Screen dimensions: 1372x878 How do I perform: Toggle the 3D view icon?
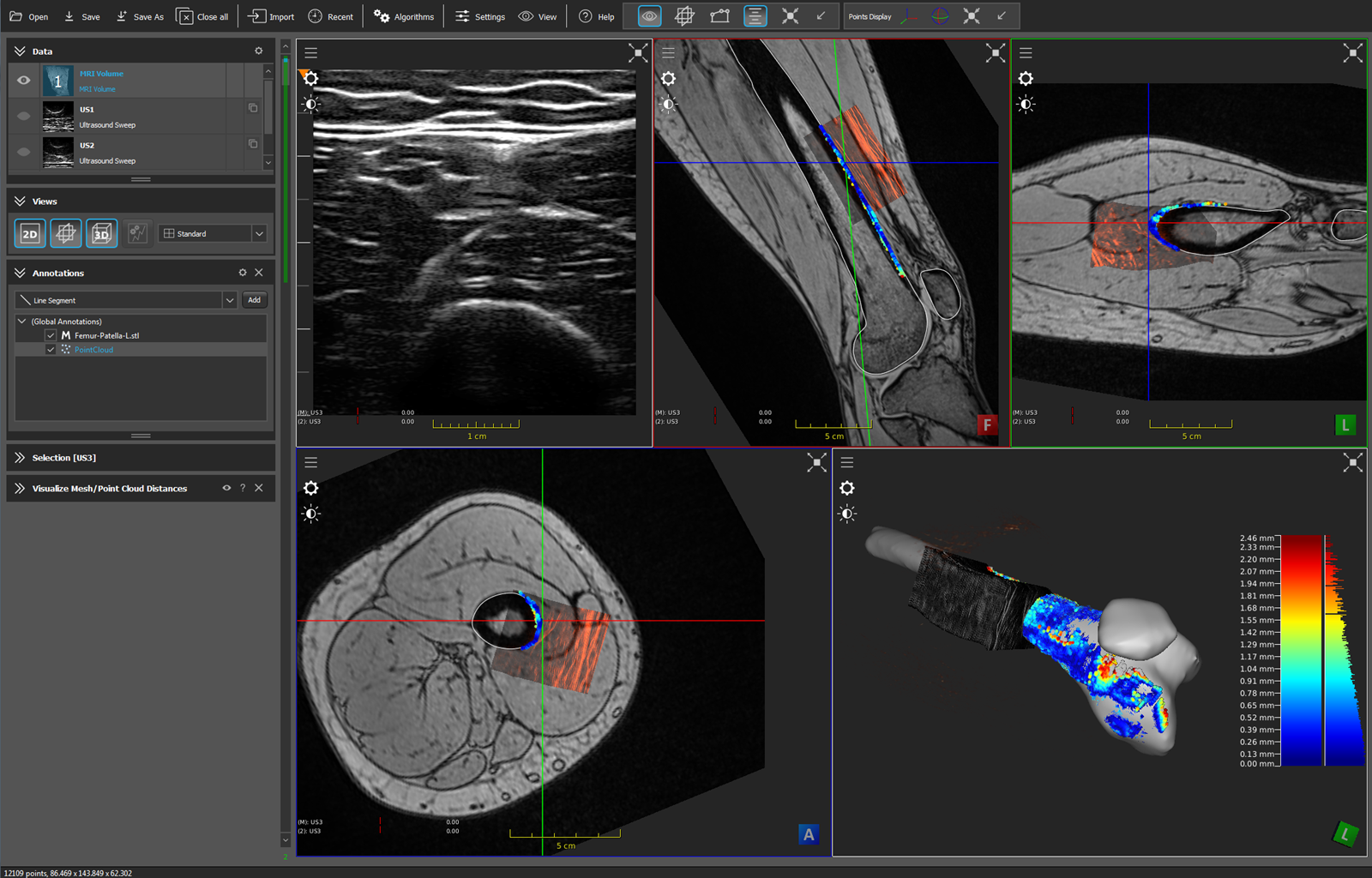(101, 233)
